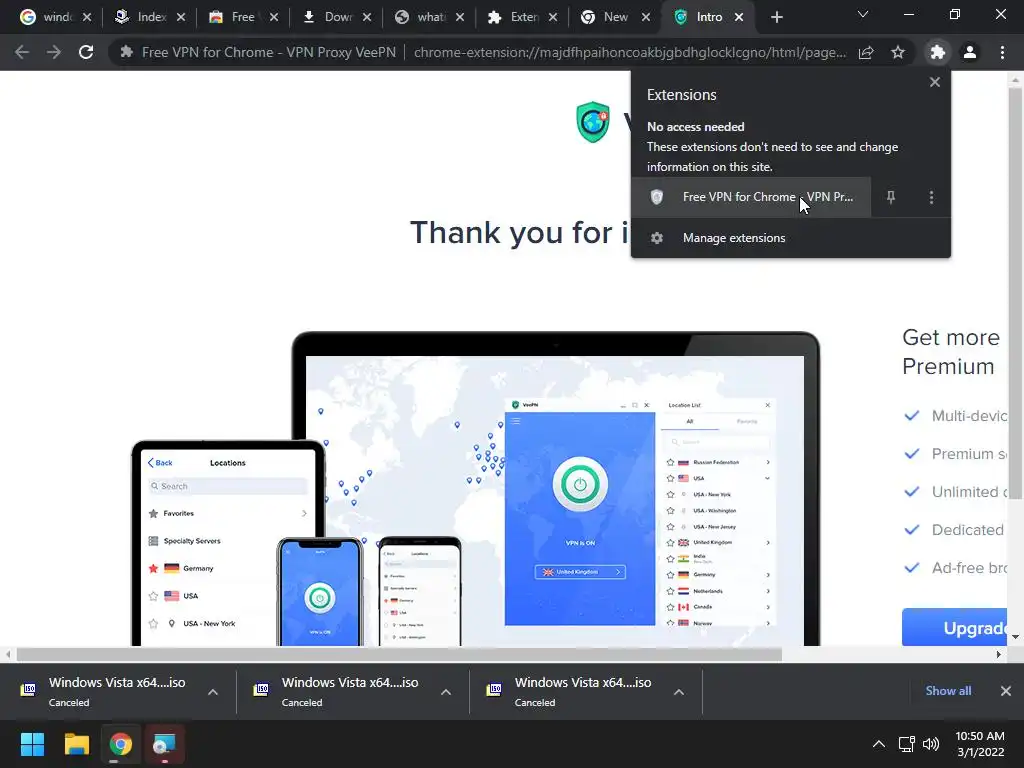This screenshot has width=1024, height=768.
Task: Click the horizontal scrollbar thumb
Action: (399, 654)
